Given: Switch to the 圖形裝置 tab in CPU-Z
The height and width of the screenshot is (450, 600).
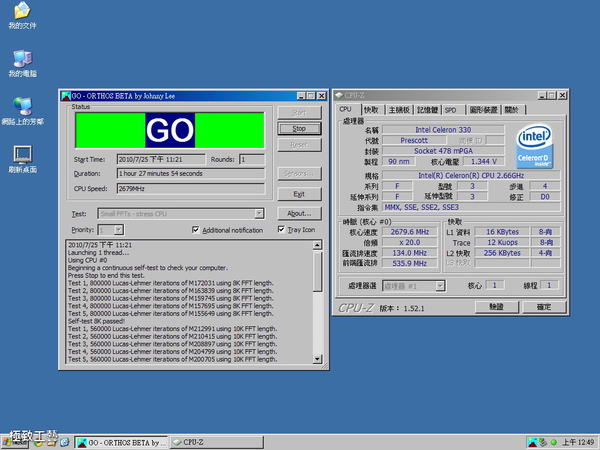Looking at the screenshot, I should point(483,110).
